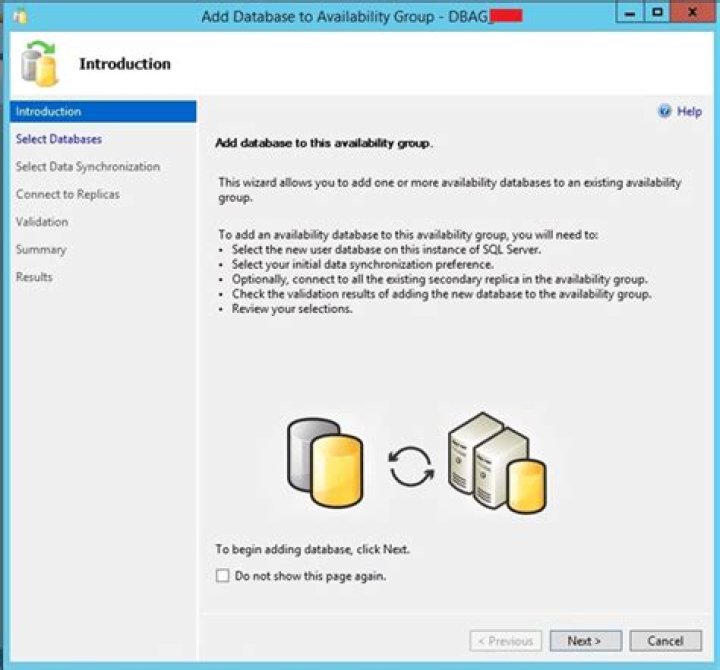720x670 pixels.
Task: Click 'Check the validation results' bullet text
Action: click(441, 294)
